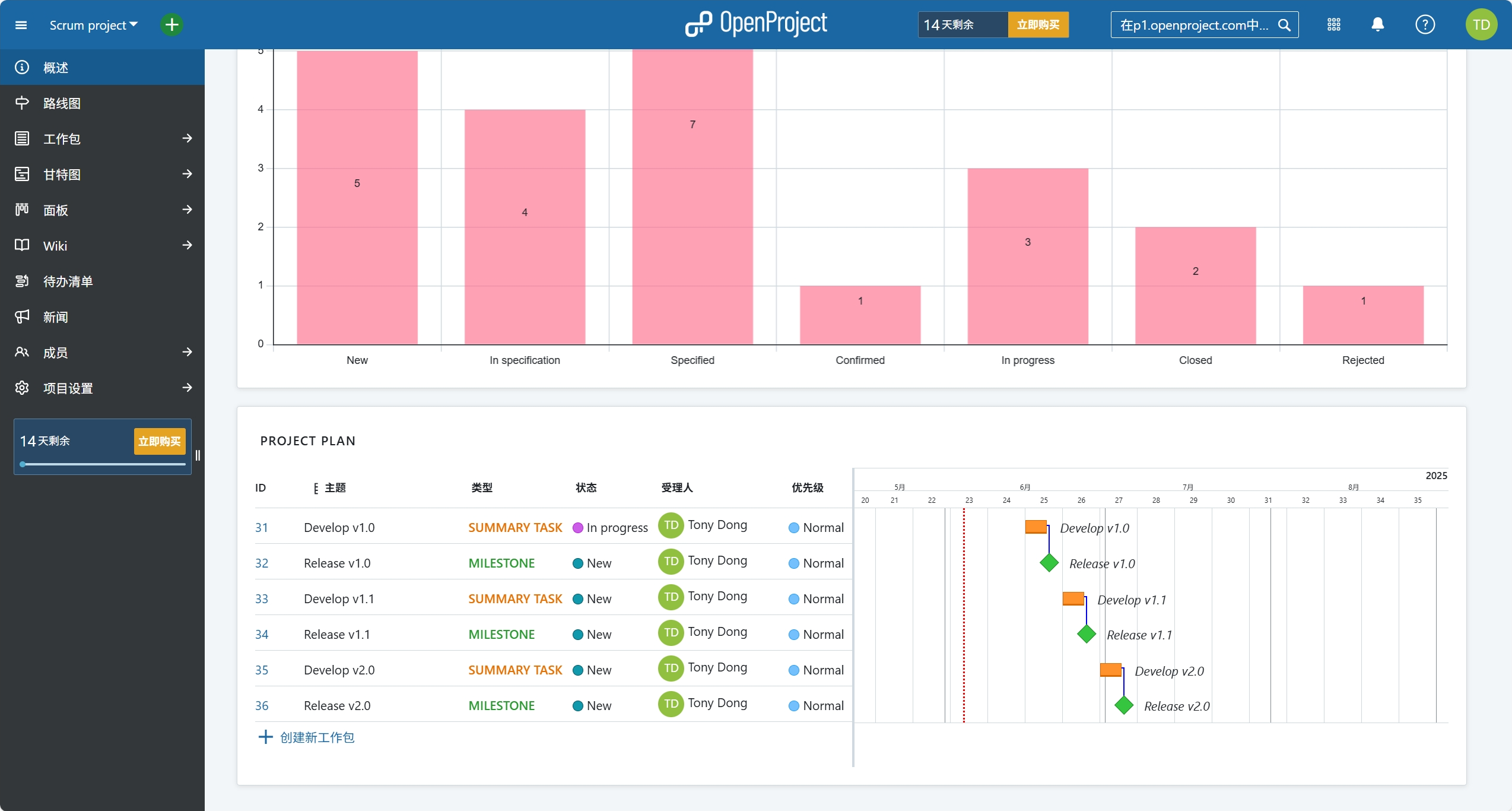Open 项目设置 sidebar item
The image size is (1512, 811).
[86, 388]
